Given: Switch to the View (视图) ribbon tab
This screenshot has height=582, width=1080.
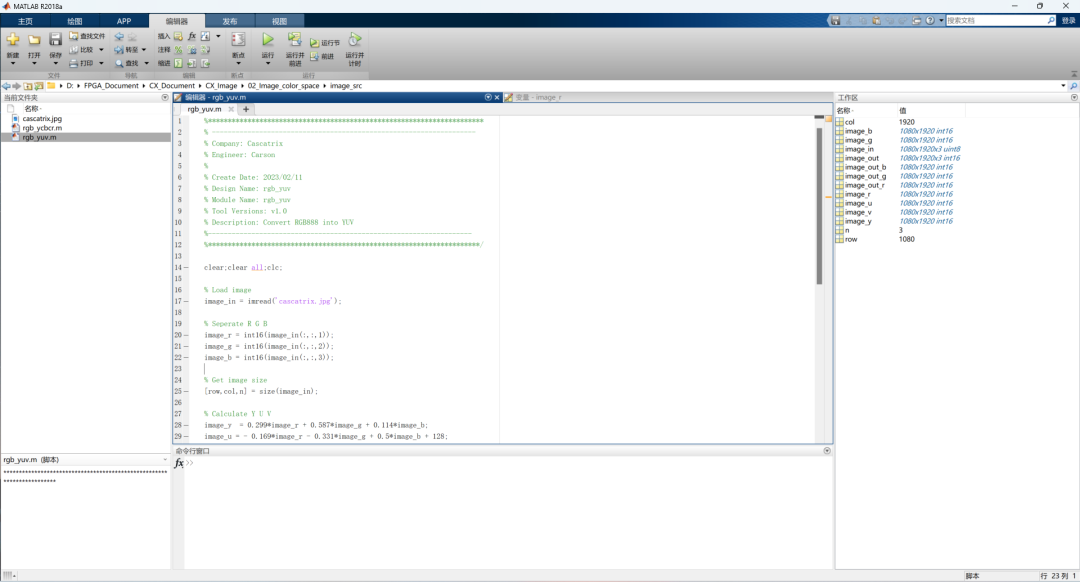Looking at the screenshot, I should point(279,20).
